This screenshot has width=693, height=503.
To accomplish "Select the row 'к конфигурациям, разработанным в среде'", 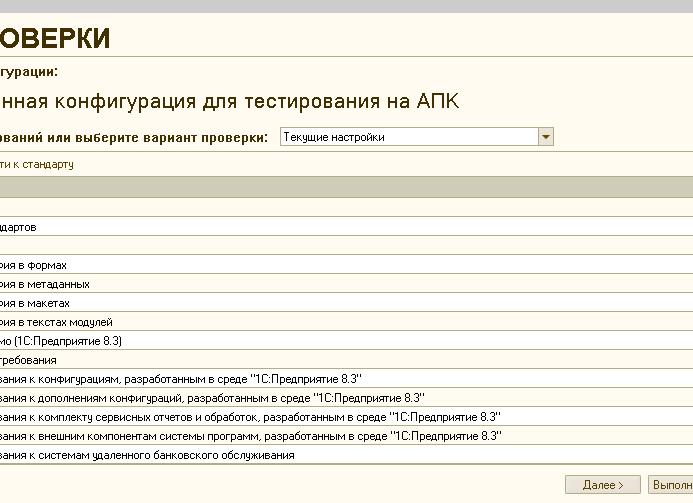I will 346,378.
